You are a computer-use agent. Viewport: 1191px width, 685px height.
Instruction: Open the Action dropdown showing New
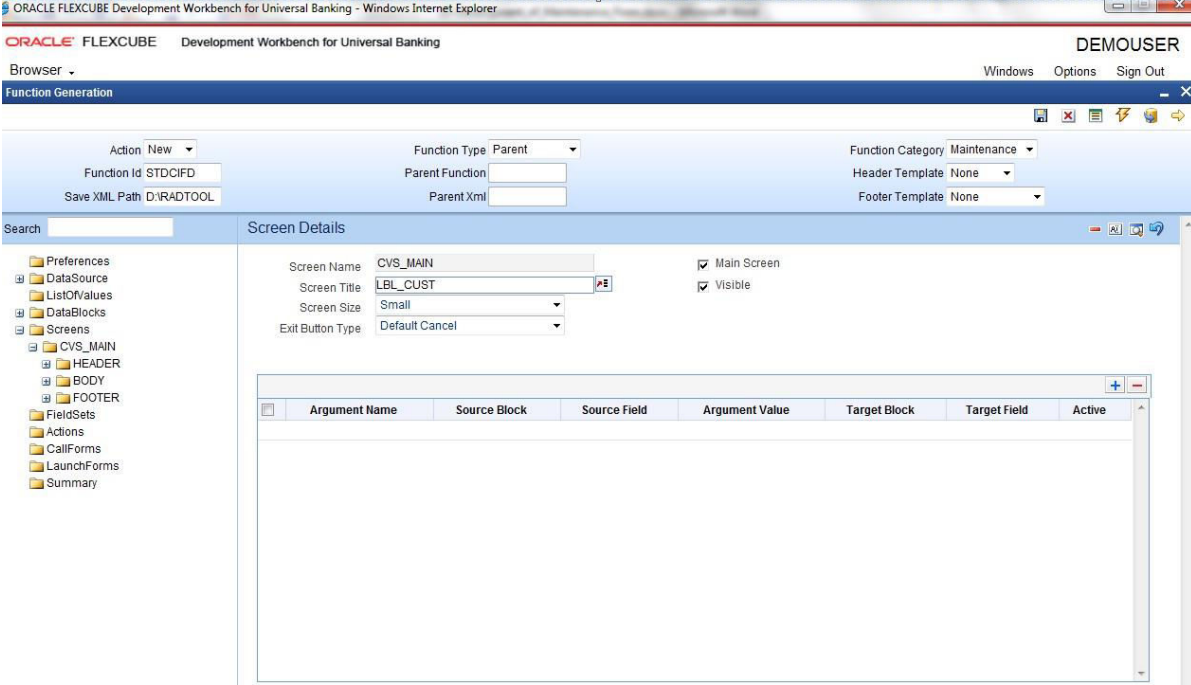click(x=171, y=150)
